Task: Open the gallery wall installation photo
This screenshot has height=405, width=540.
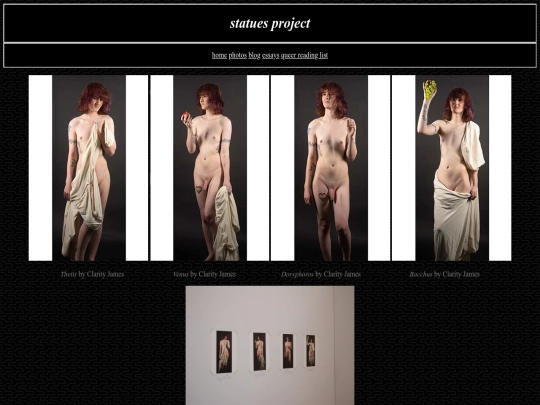Action: coord(270,345)
